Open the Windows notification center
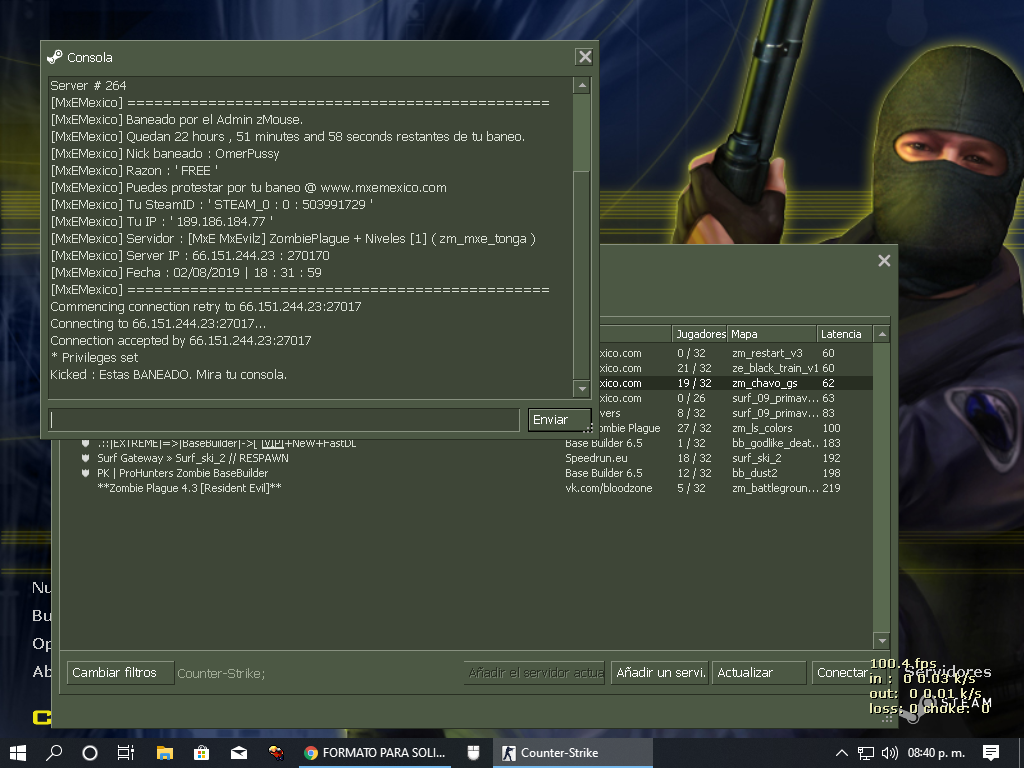Viewport: 1024px width, 768px height. coord(991,753)
